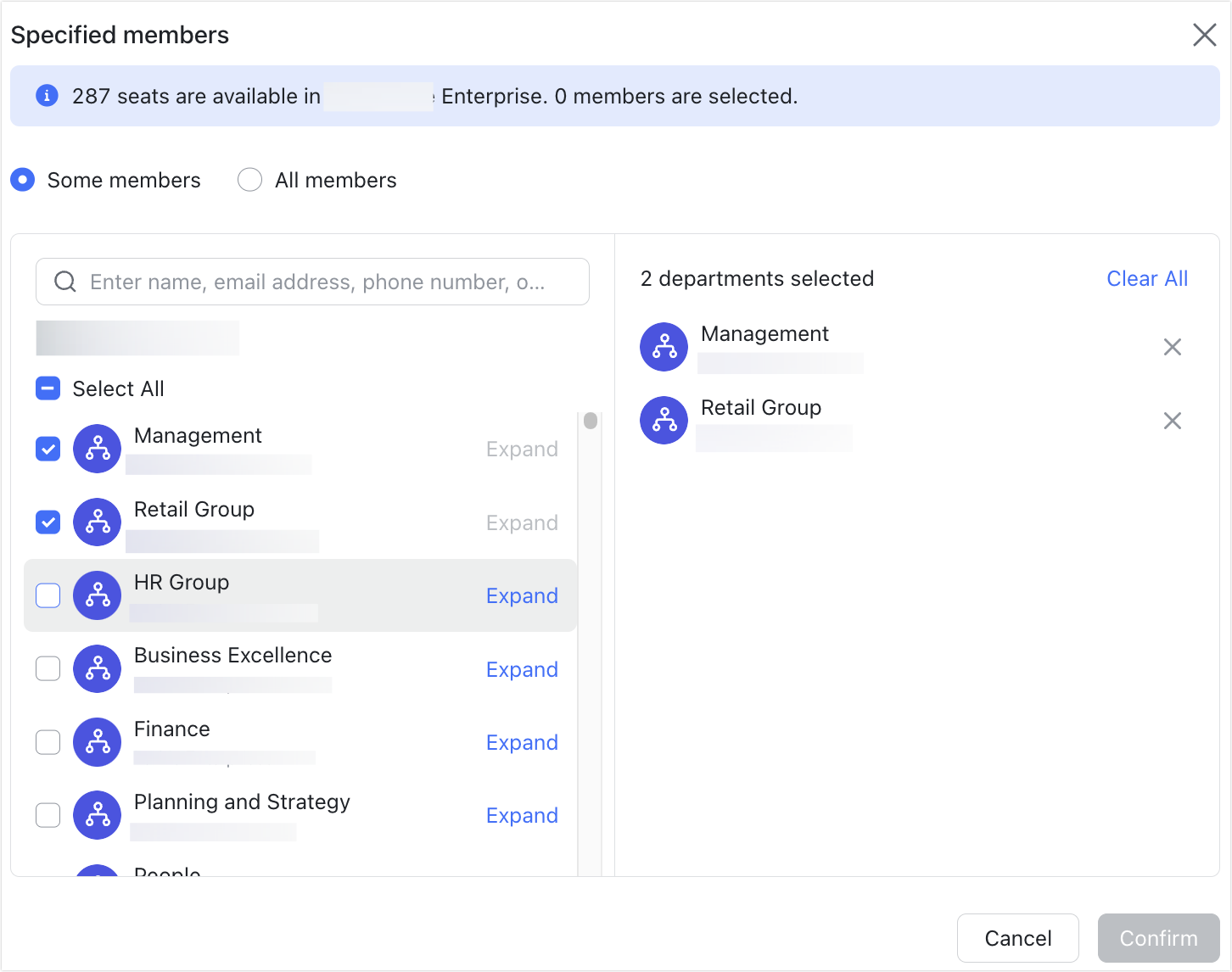Viewport: 1232px width, 972px height.
Task: Expand the Planning and Strategy department
Action: coord(522,815)
